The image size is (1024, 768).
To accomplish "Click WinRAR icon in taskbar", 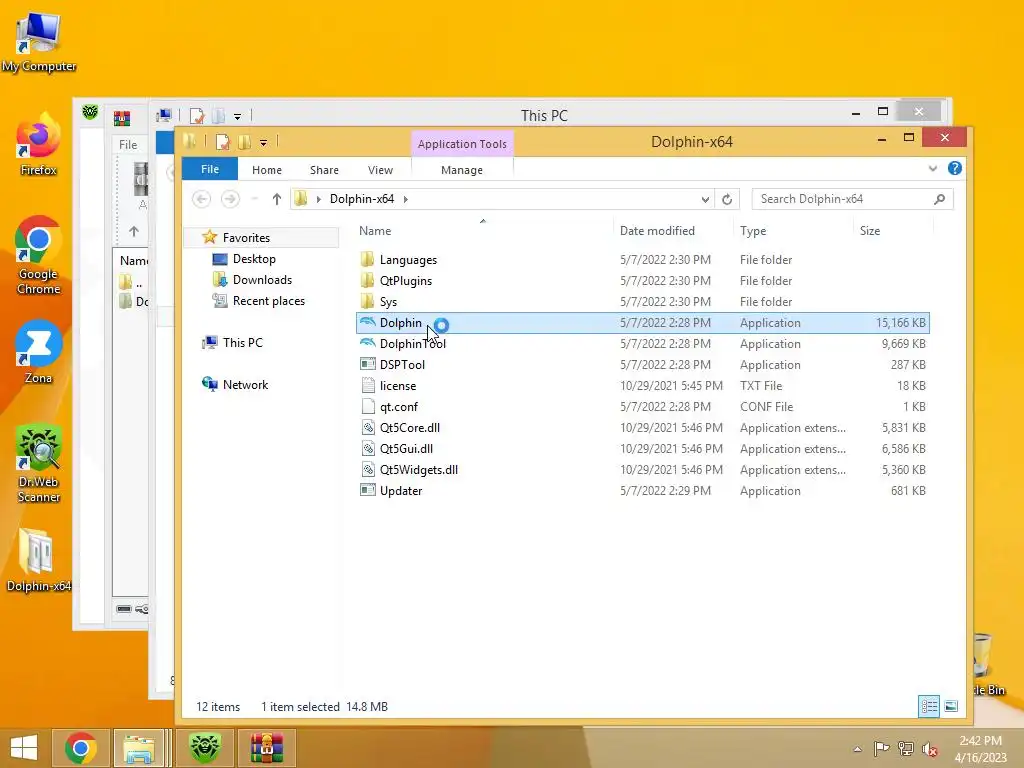I will (266, 748).
